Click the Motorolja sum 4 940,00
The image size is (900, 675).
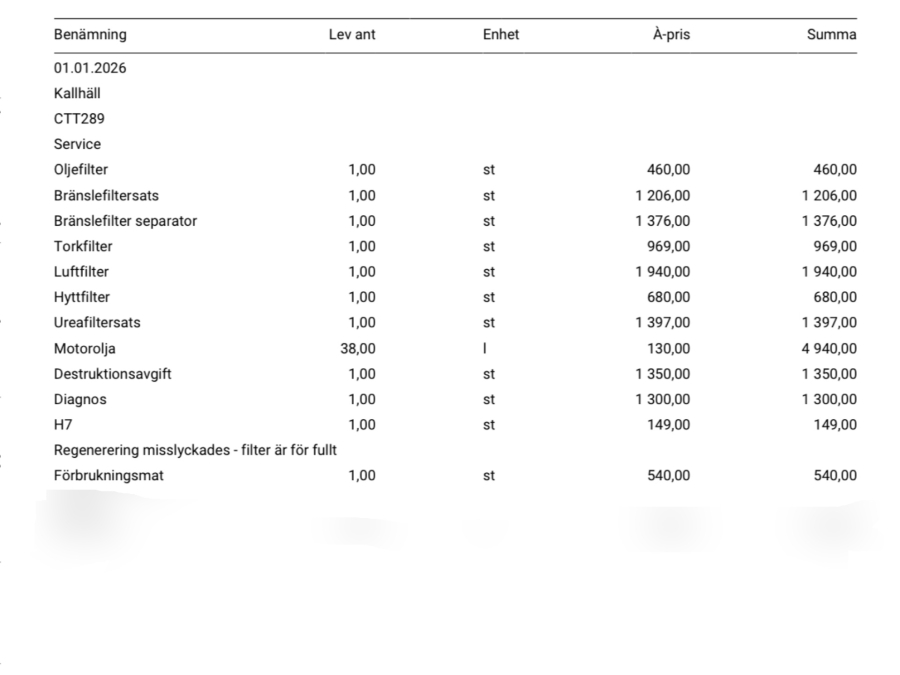click(827, 349)
